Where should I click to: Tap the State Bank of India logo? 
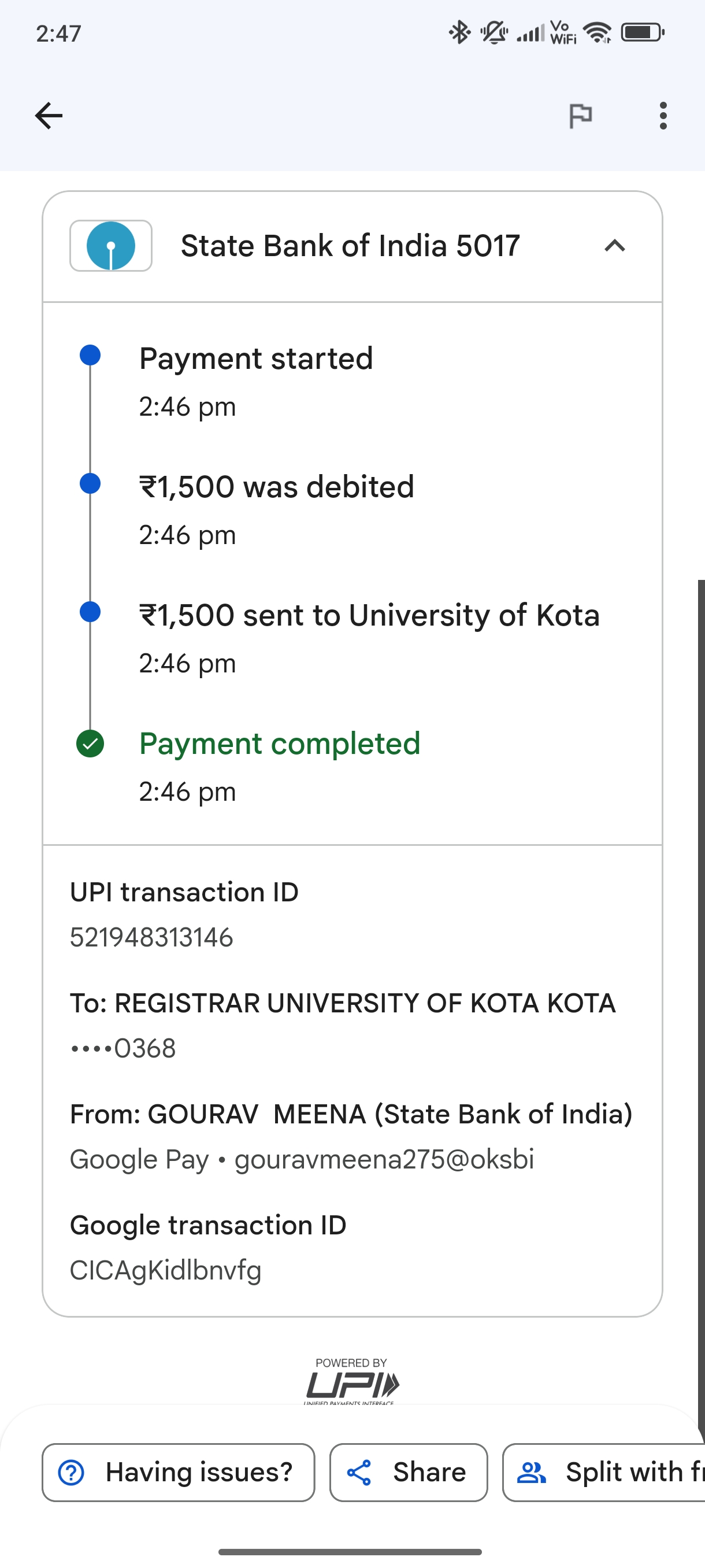tap(111, 246)
